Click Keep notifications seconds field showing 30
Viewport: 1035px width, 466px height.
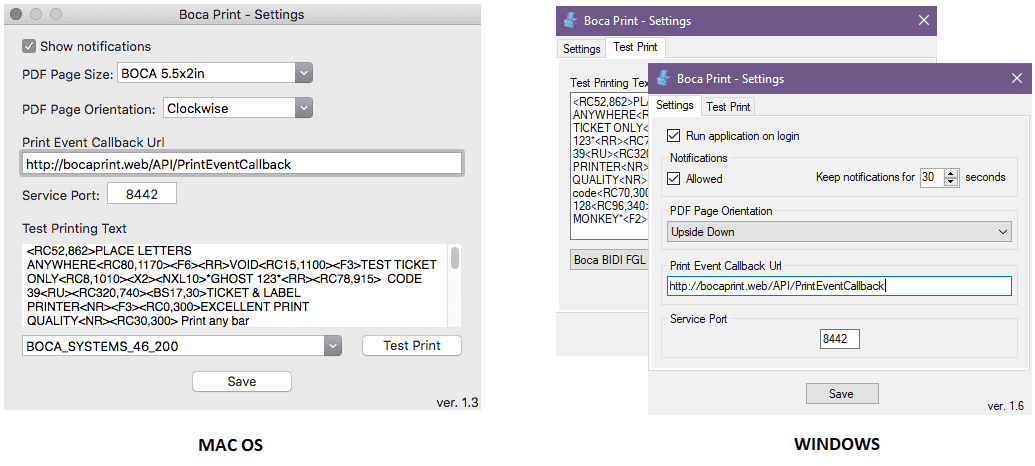pyautogui.click(x=932, y=177)
